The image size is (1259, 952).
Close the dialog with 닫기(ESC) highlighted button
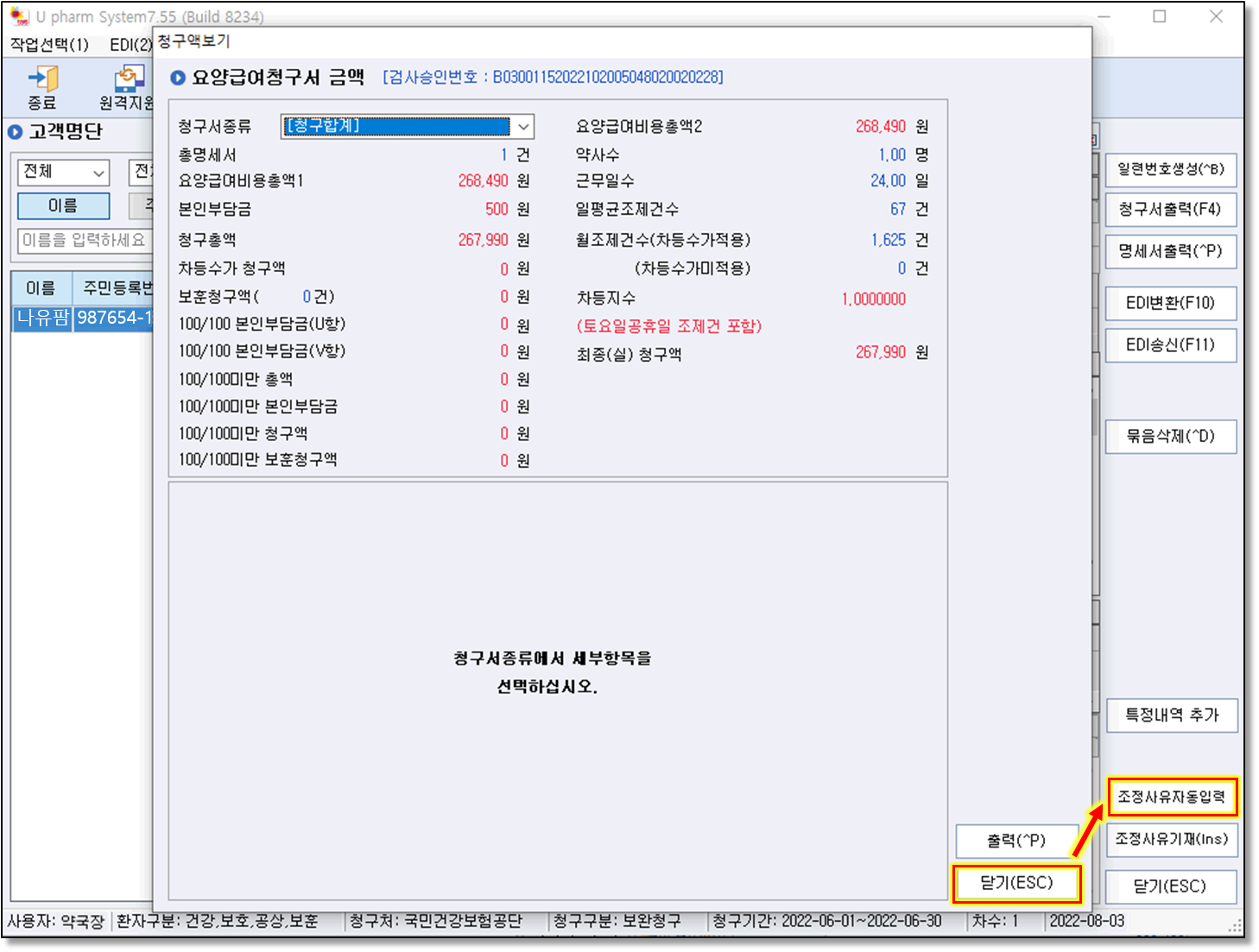tap(1016, 883)
